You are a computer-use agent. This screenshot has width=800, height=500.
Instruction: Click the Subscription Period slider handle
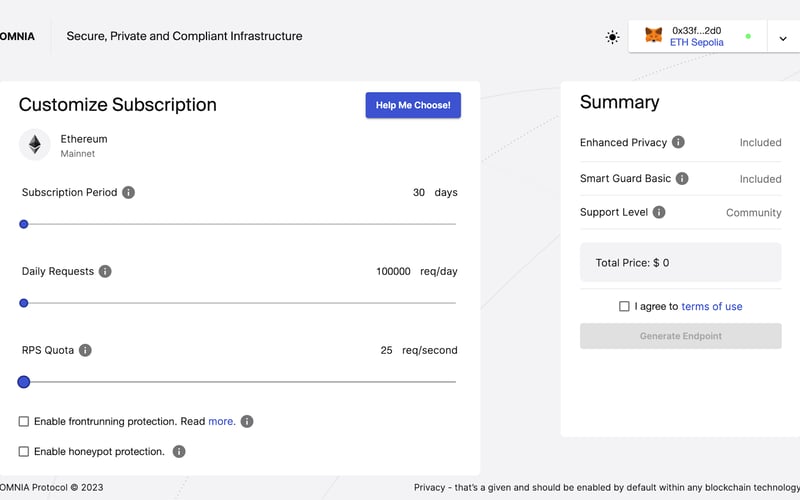point(24,224)
